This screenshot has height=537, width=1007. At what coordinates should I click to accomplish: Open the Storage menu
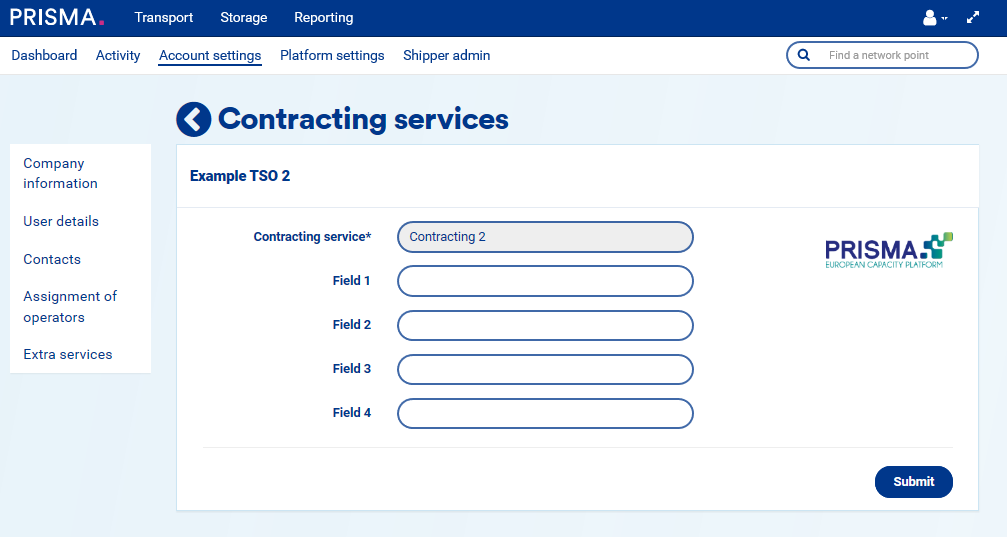click(x=244, y=18)
